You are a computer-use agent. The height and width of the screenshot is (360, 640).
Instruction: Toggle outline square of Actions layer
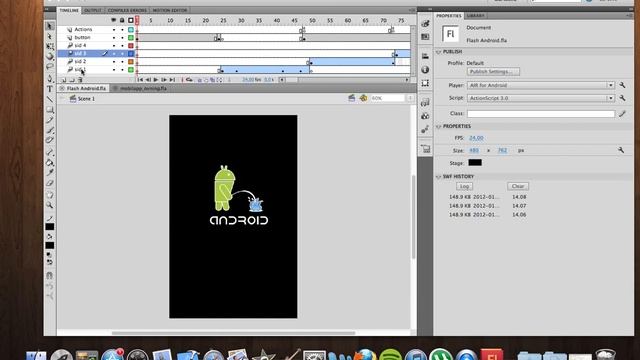pyautogui.click(x=131, y=30)
